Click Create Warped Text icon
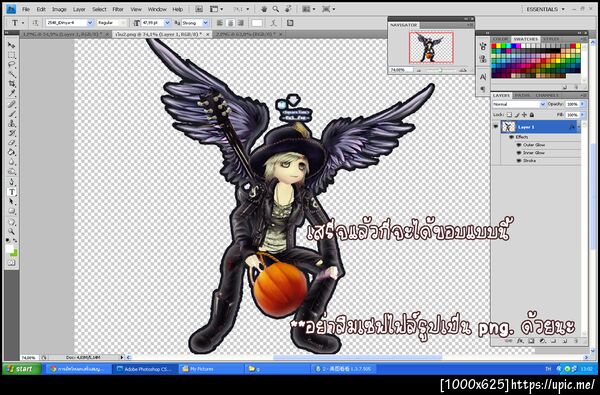Image resolution: width=600 pixels, height=395 pixels. point(273,23)
